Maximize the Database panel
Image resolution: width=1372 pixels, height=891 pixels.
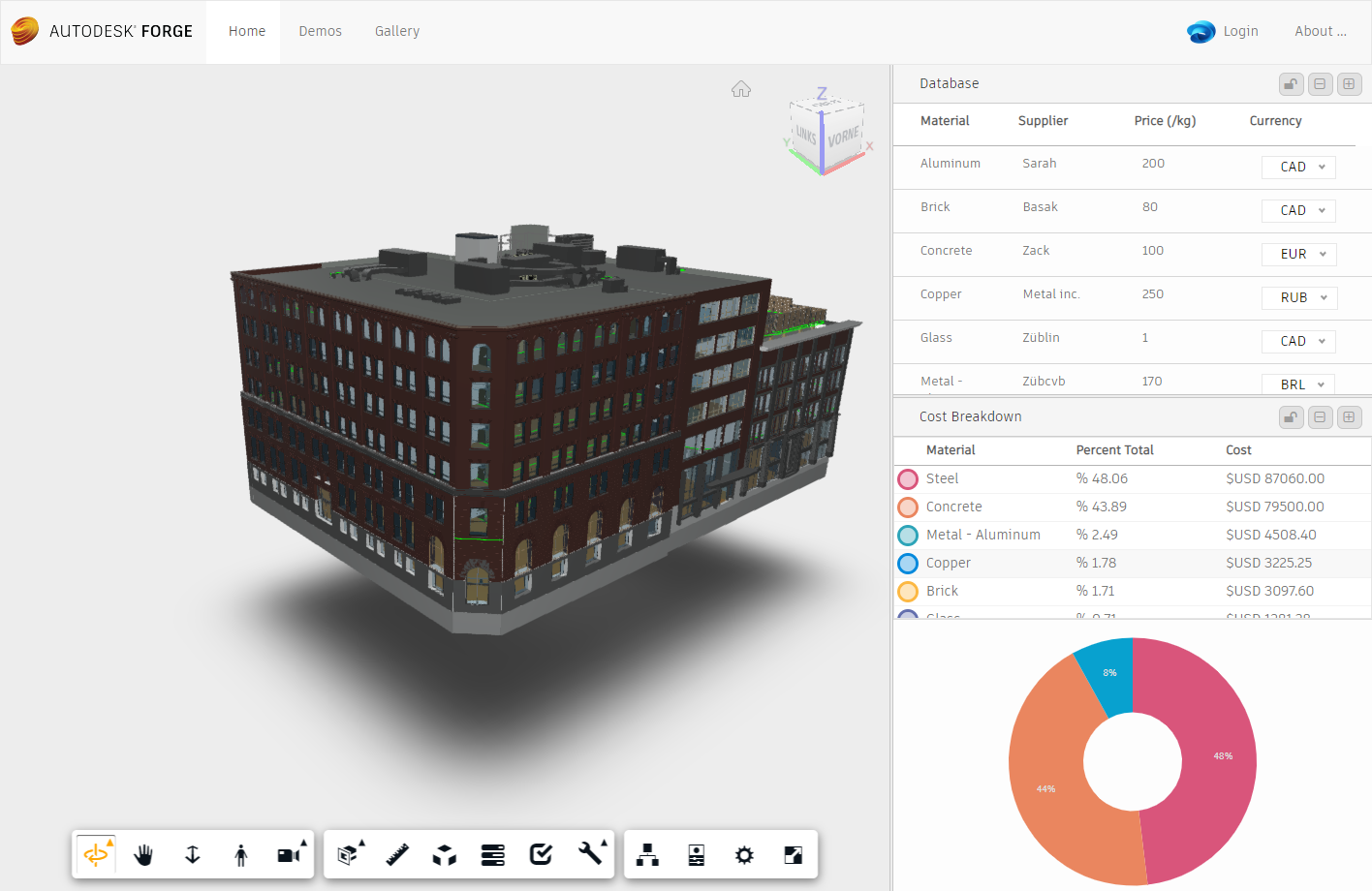(x=1349, y=84)
